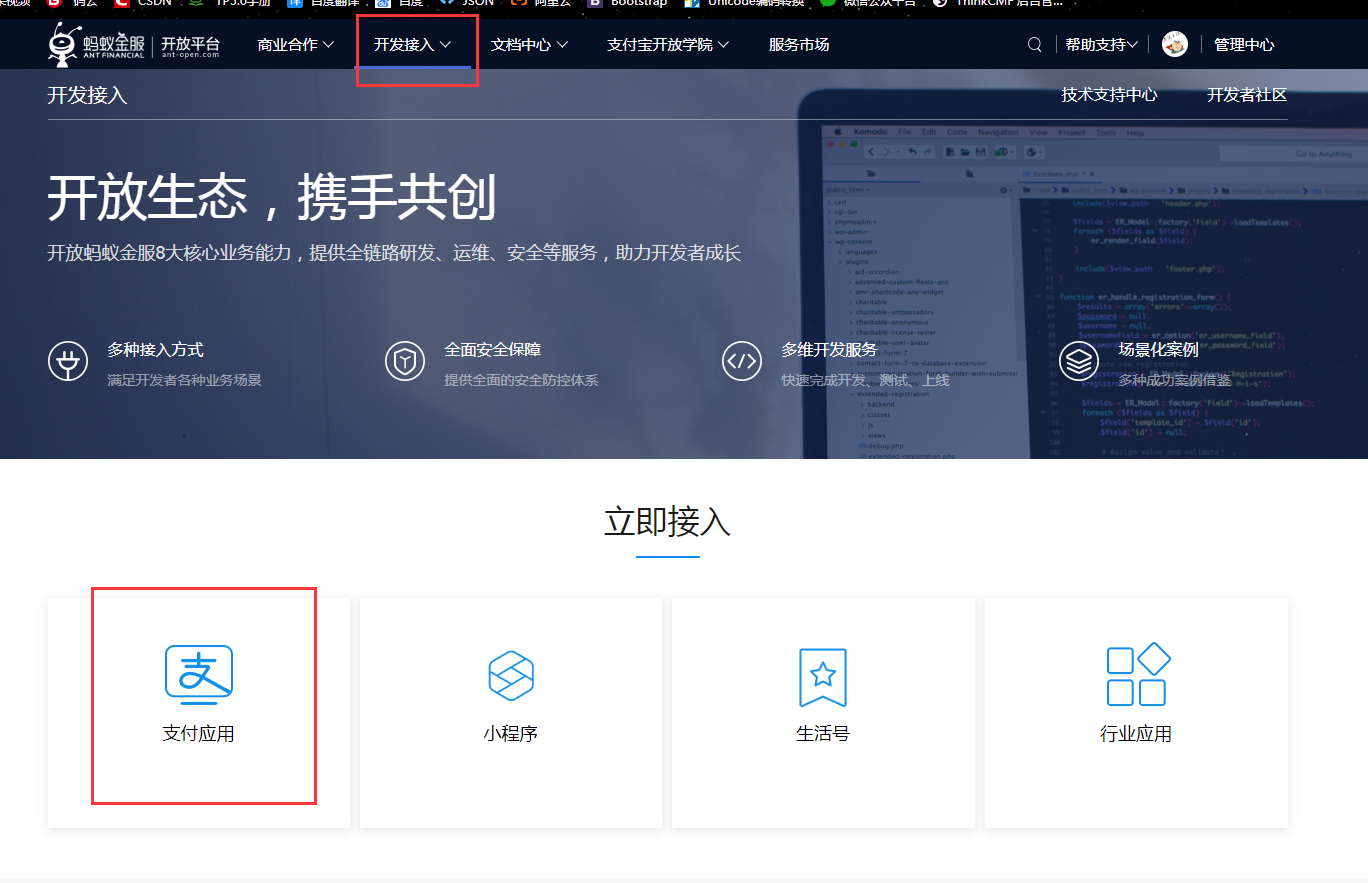
Task: Open 管理中心
Action: point(1244,45)
